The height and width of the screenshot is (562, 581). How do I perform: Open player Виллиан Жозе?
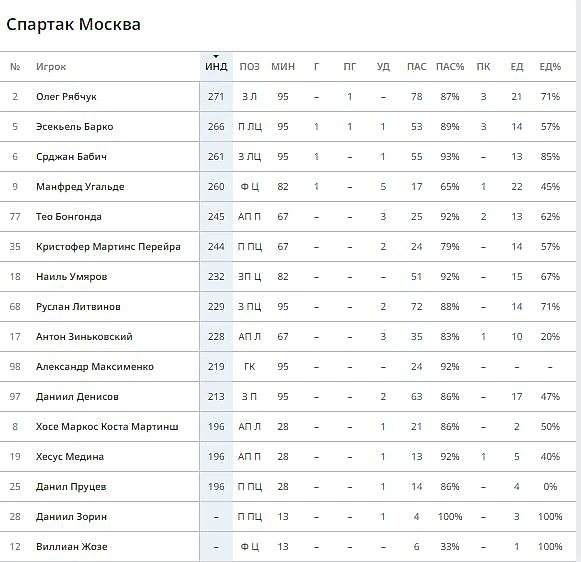tap(72, 547)
